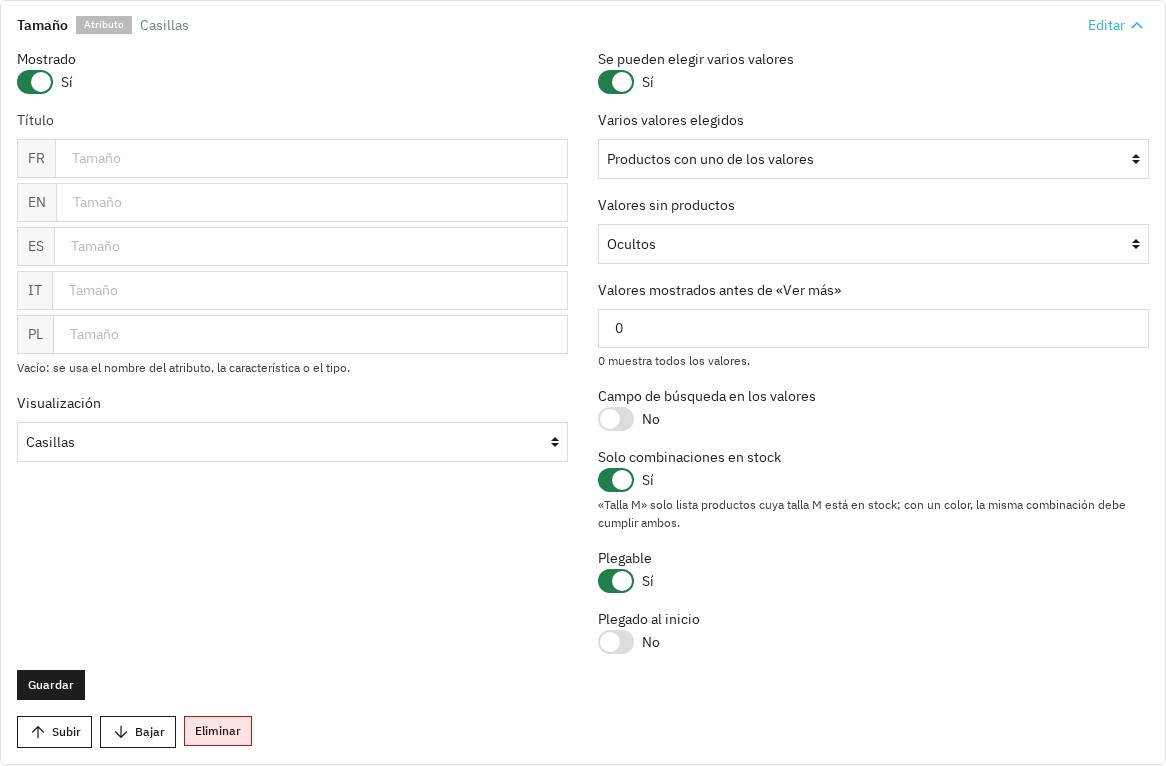Viewport: 1166px width, 766px height.
Task: Toggle the Plegable switch
Action: click(616, 582)
